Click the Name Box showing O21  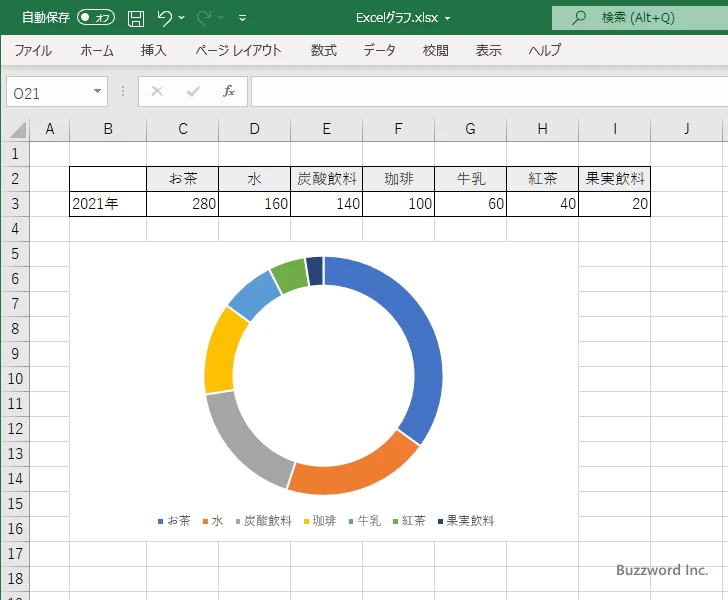pyautogui.click(x=49, y=92)
